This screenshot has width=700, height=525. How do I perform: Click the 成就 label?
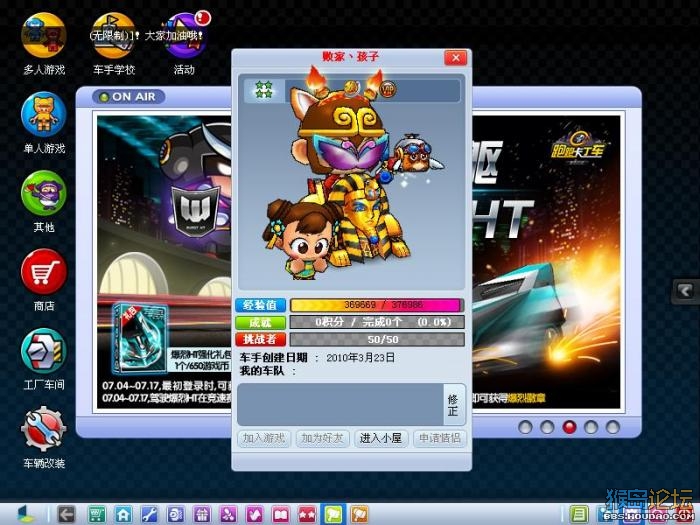point(261,322)
